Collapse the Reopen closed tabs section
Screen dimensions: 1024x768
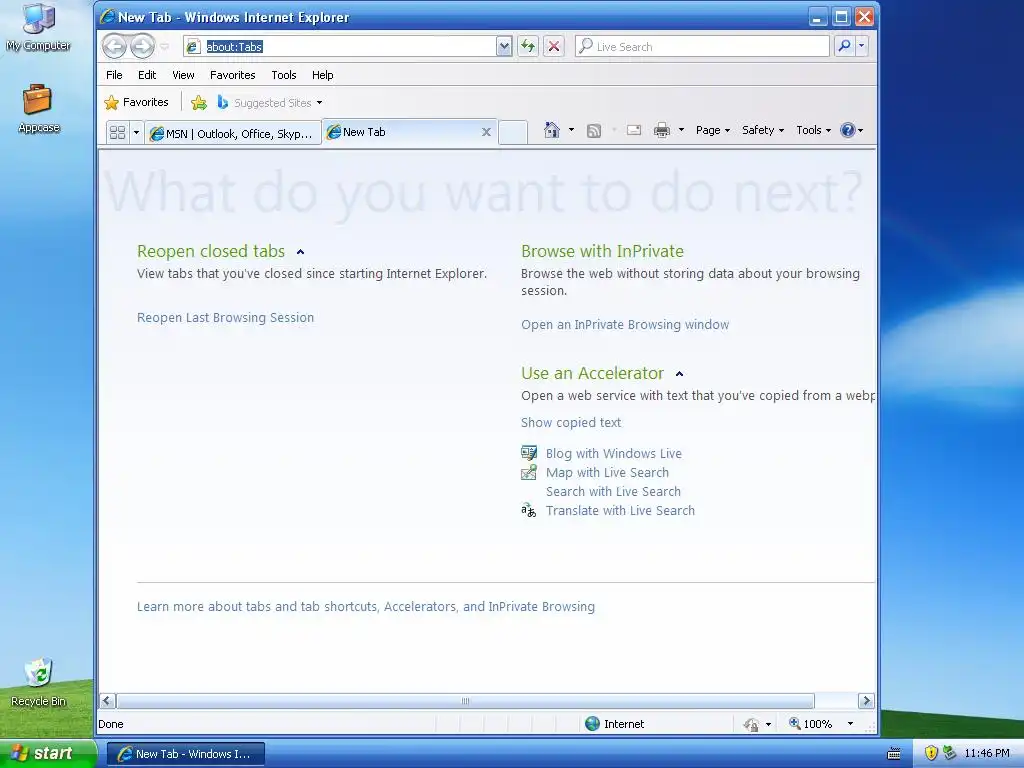tap(300, 251)
